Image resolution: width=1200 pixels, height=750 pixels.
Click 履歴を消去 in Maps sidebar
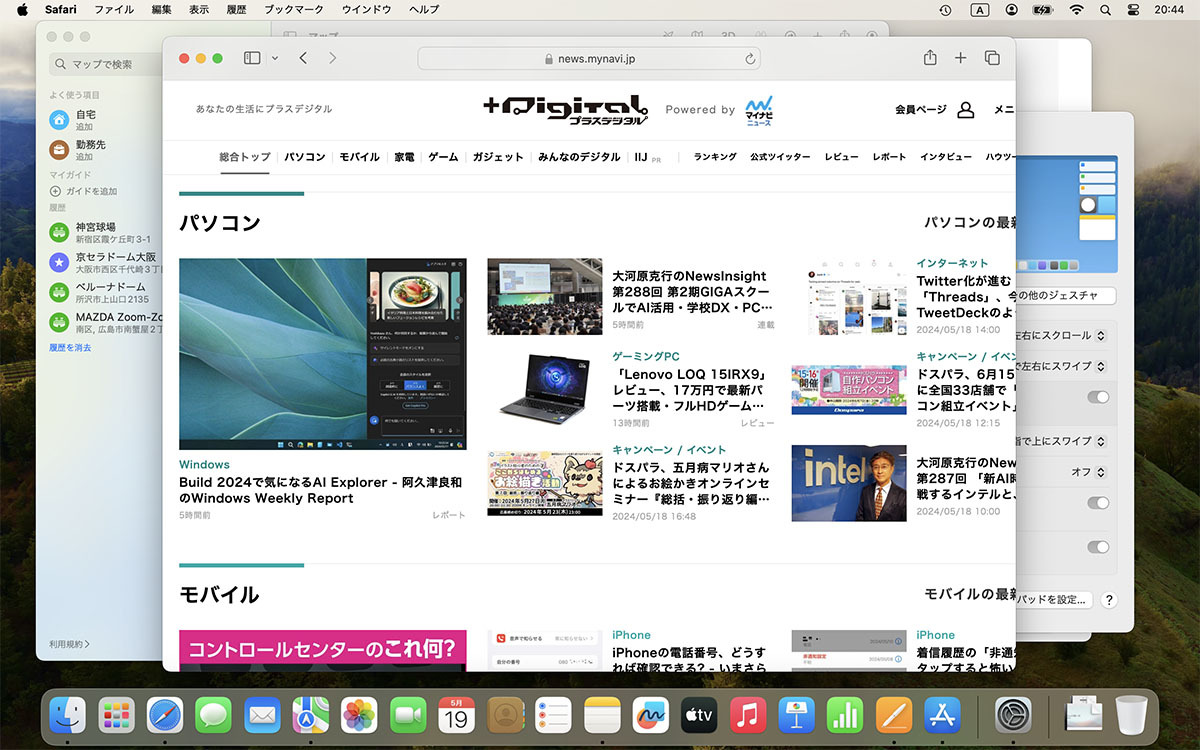[70, 348]
